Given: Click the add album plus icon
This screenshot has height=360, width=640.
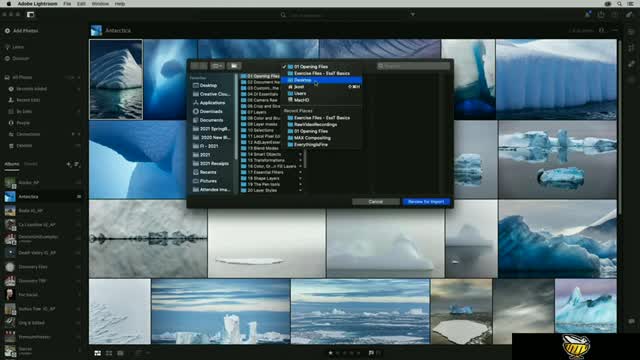Looking at the screenshot, I should (68, 164).
